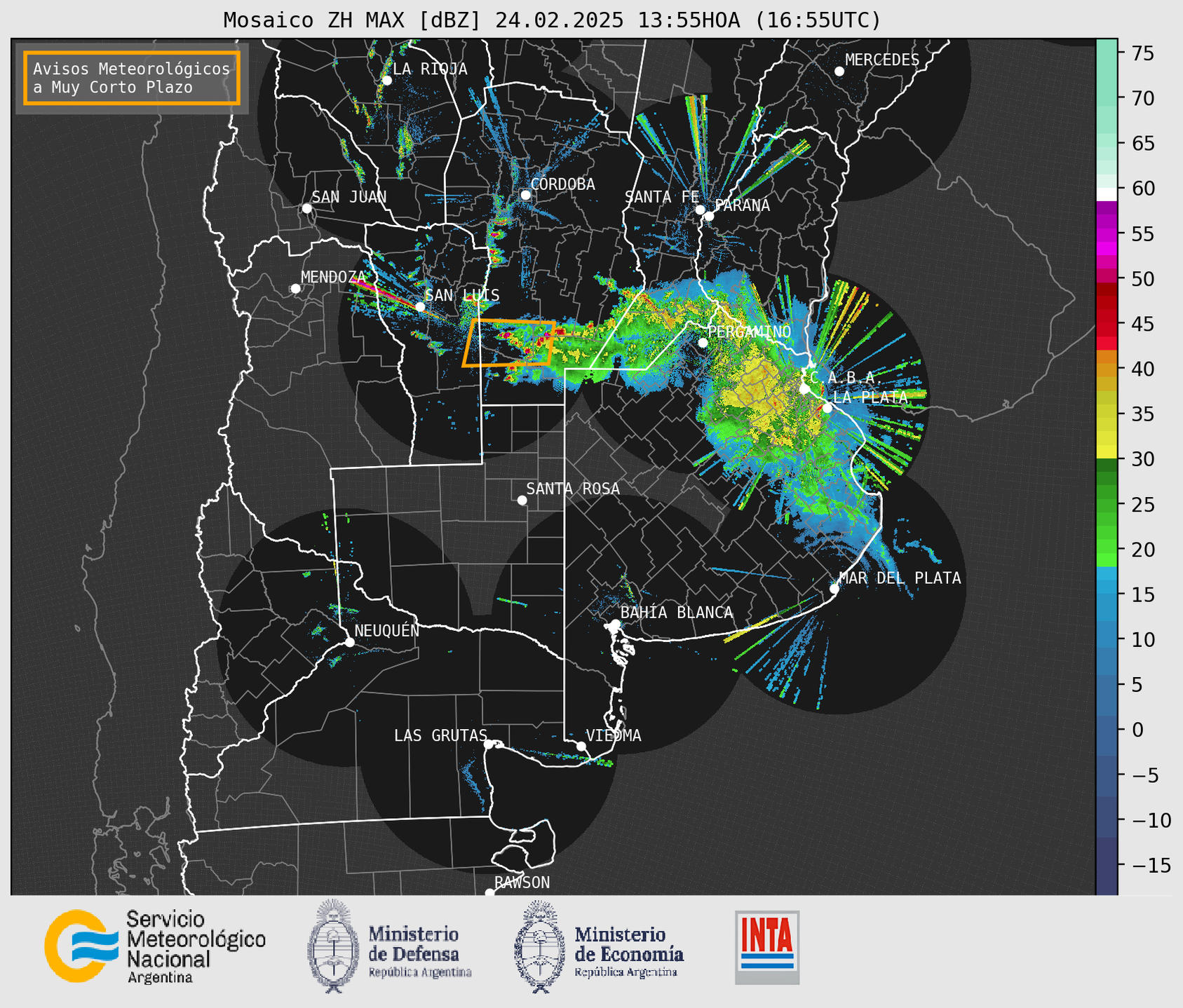Click the NEUQUÉN city label
The height and width of the screenshot is (1008, 1183).
(386, 630)
